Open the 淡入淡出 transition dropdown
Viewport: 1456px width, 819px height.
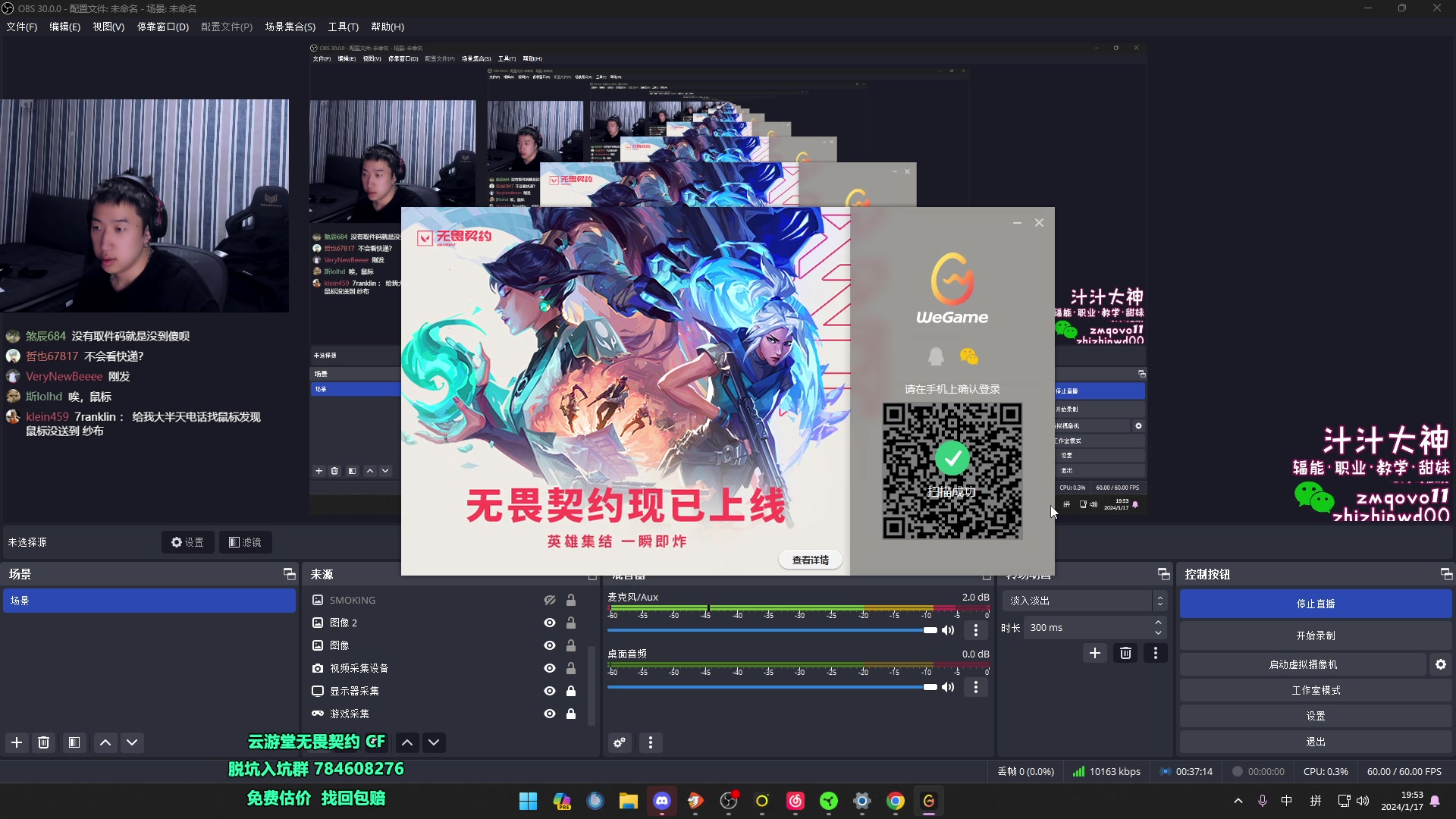1085,601
